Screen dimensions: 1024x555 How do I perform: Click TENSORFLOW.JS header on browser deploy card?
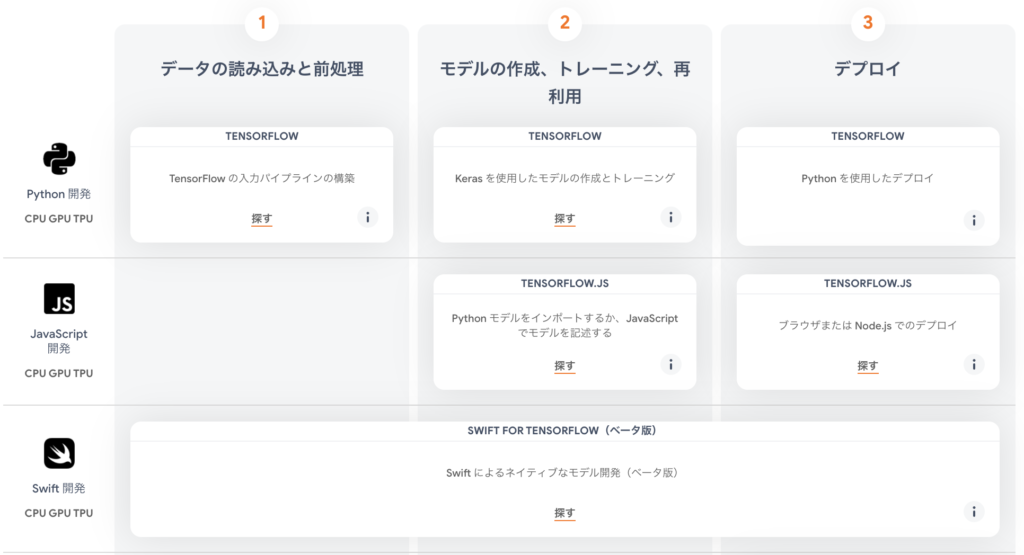click(x=868, y=283)
